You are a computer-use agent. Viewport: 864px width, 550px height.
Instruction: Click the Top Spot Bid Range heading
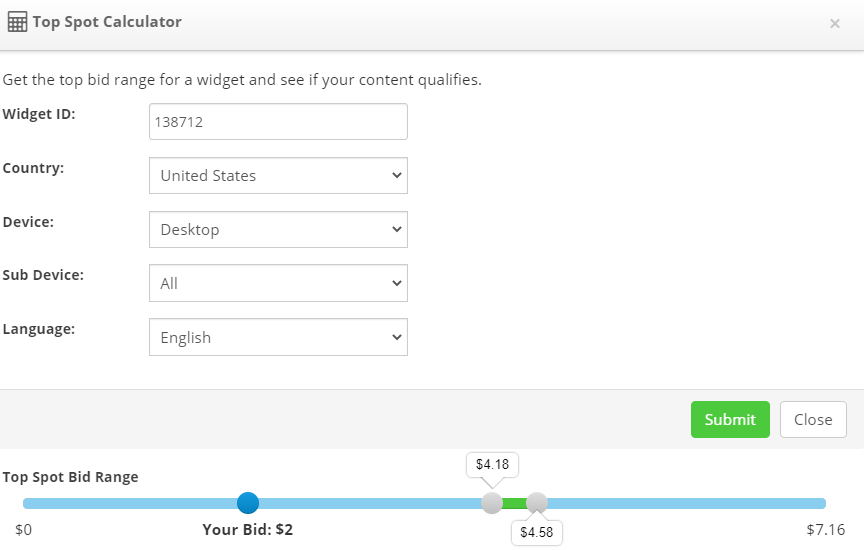(x=71, y=477)
